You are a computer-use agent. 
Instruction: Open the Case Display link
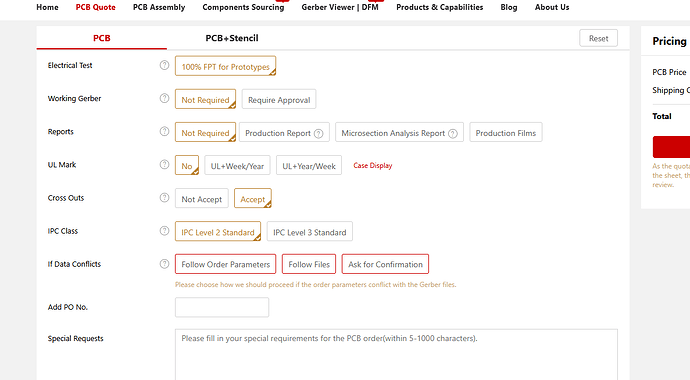373,165
